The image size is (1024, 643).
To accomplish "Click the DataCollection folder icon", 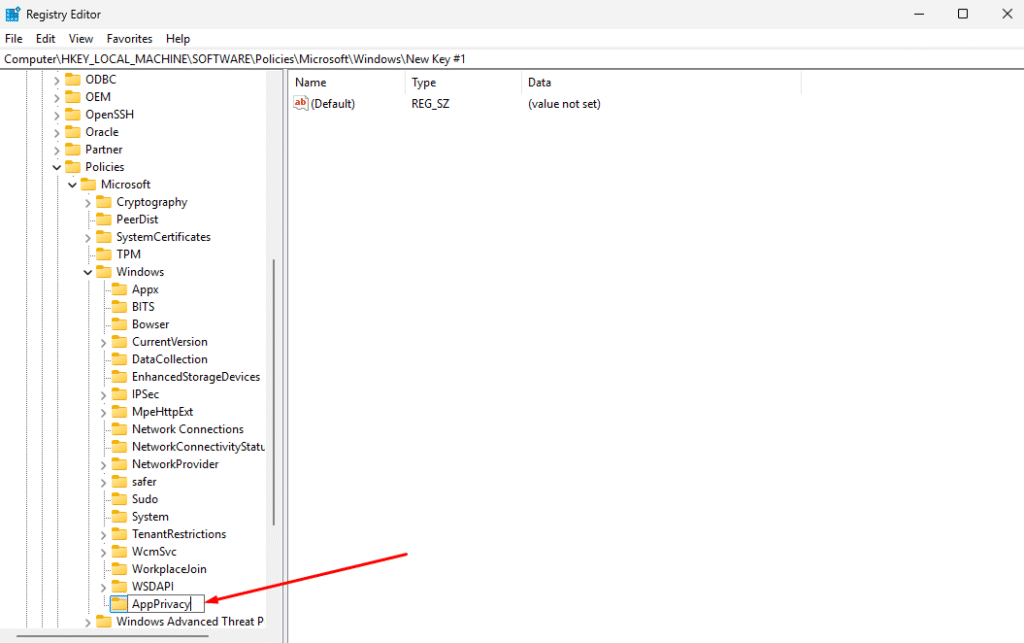I will coord(119,359).
